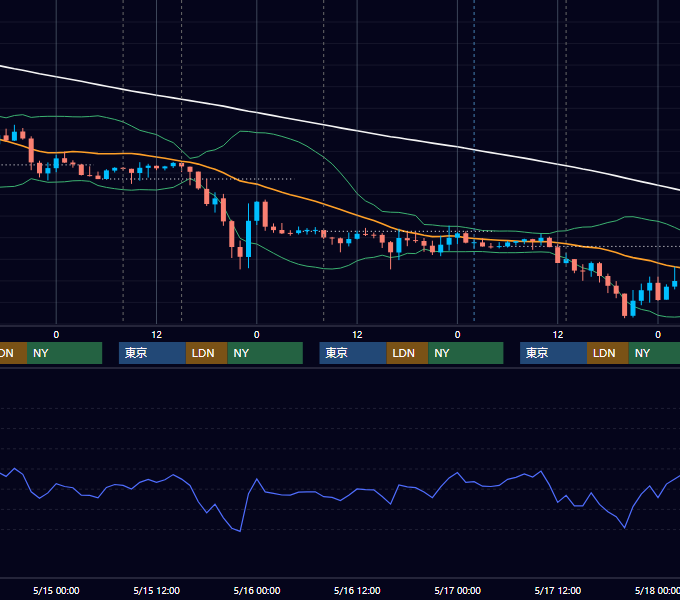Click the 5/16 00:00 date label
Viewport: 680px width, 600px height.
(x=257, y=590)
